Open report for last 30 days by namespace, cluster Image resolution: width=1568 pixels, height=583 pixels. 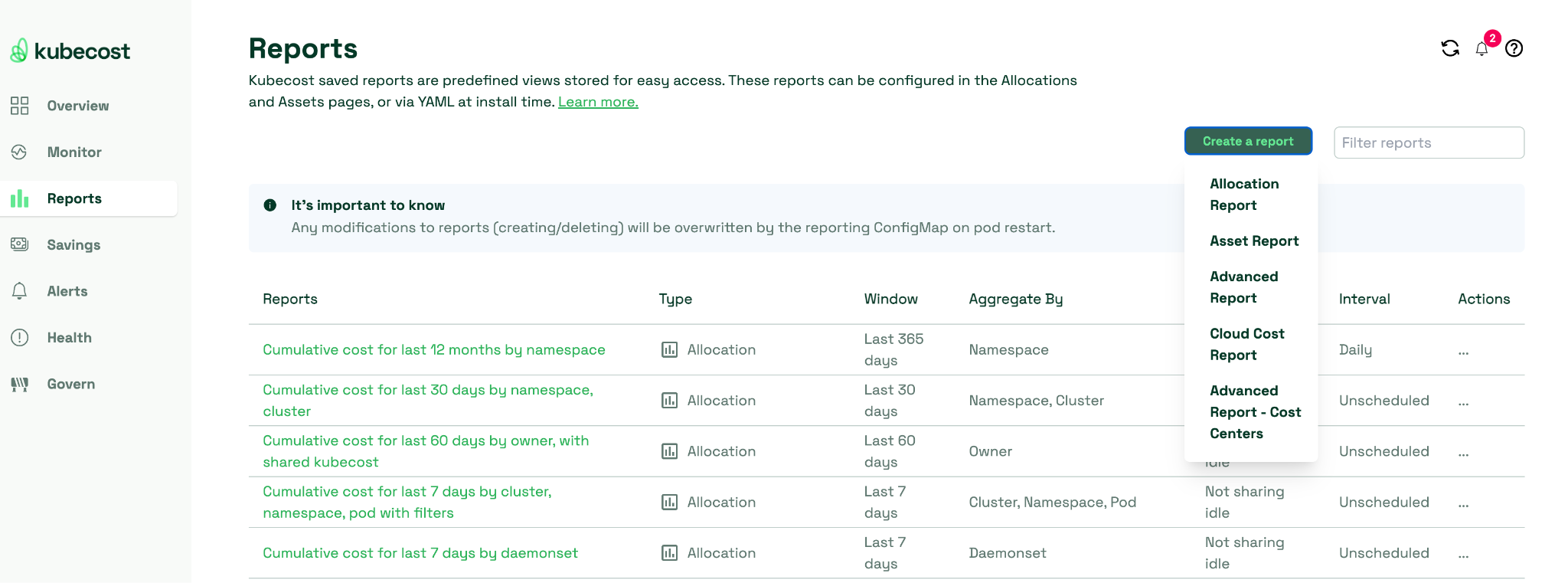(428, 401)
